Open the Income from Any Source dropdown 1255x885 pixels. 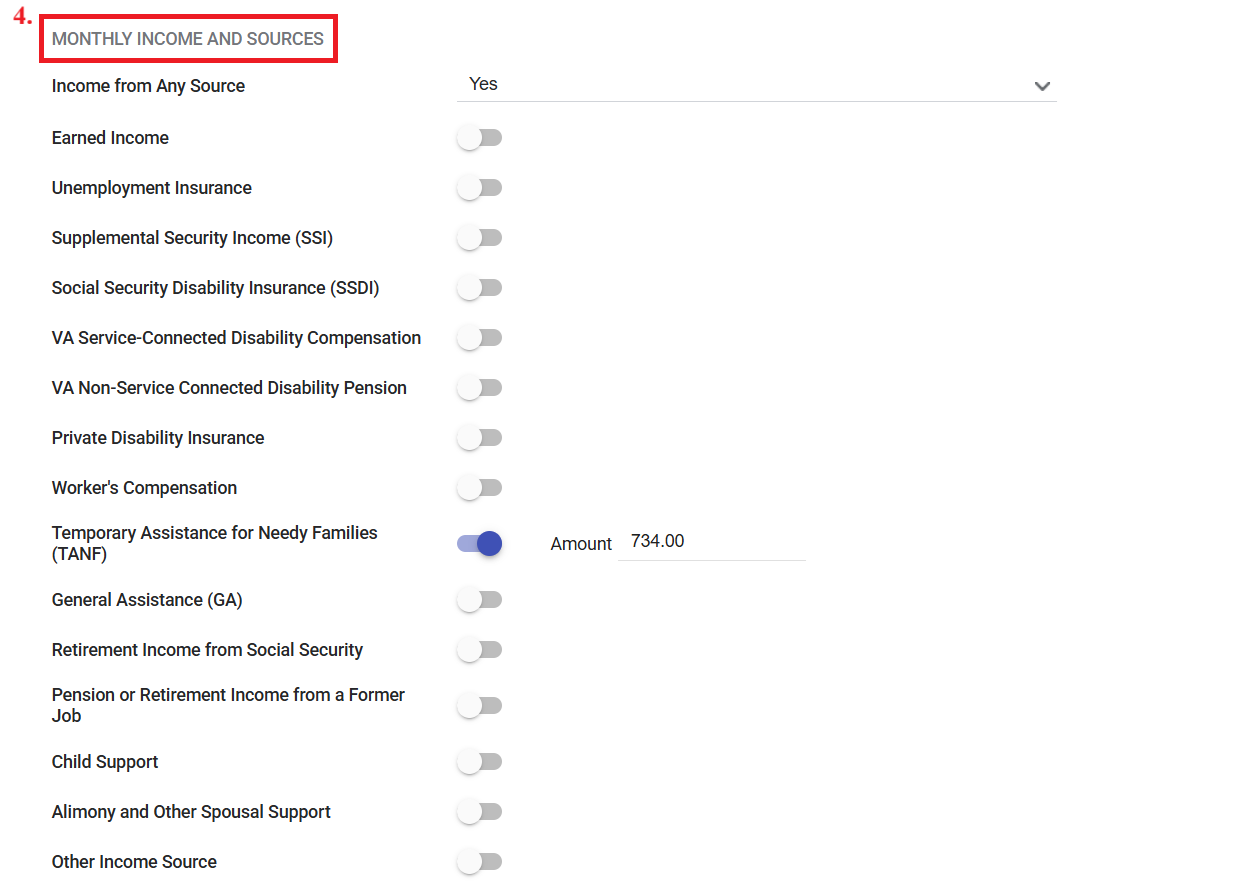(755, 85)
